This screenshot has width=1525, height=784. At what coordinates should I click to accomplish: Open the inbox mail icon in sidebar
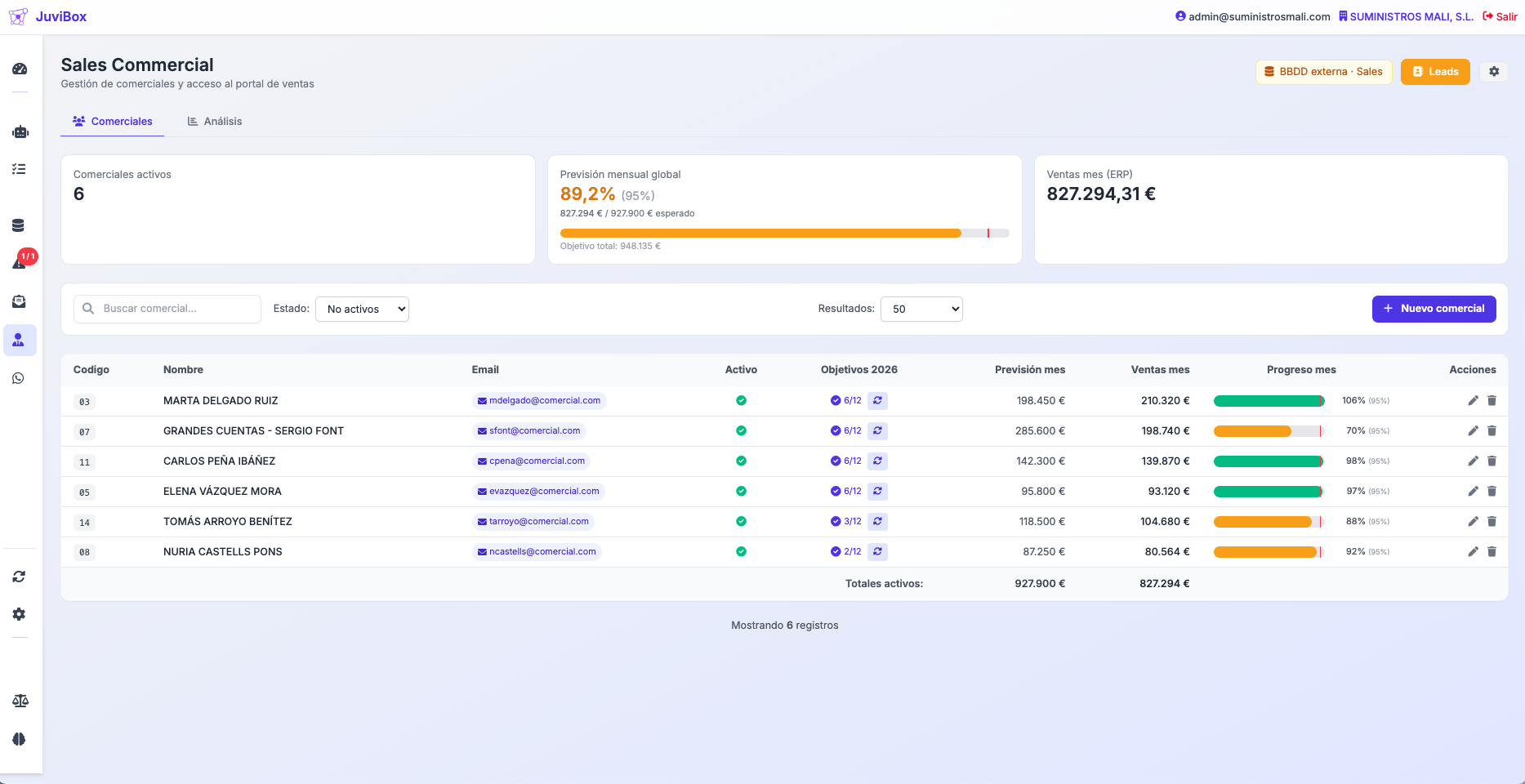[19, 302]
